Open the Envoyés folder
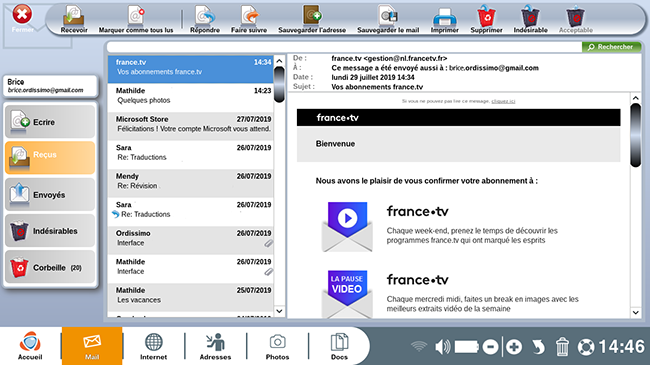This screenshot has height=365, width=650. 50,195
